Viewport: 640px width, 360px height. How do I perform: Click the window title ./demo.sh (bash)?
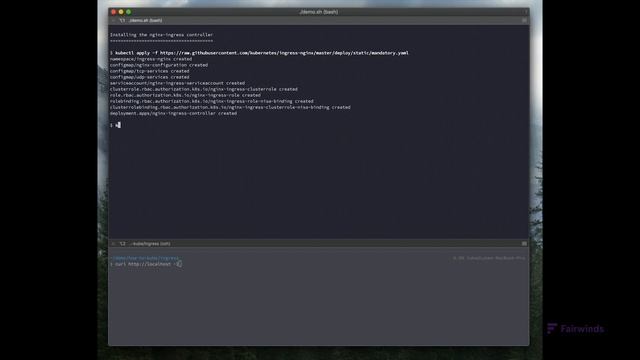(318, 12)
